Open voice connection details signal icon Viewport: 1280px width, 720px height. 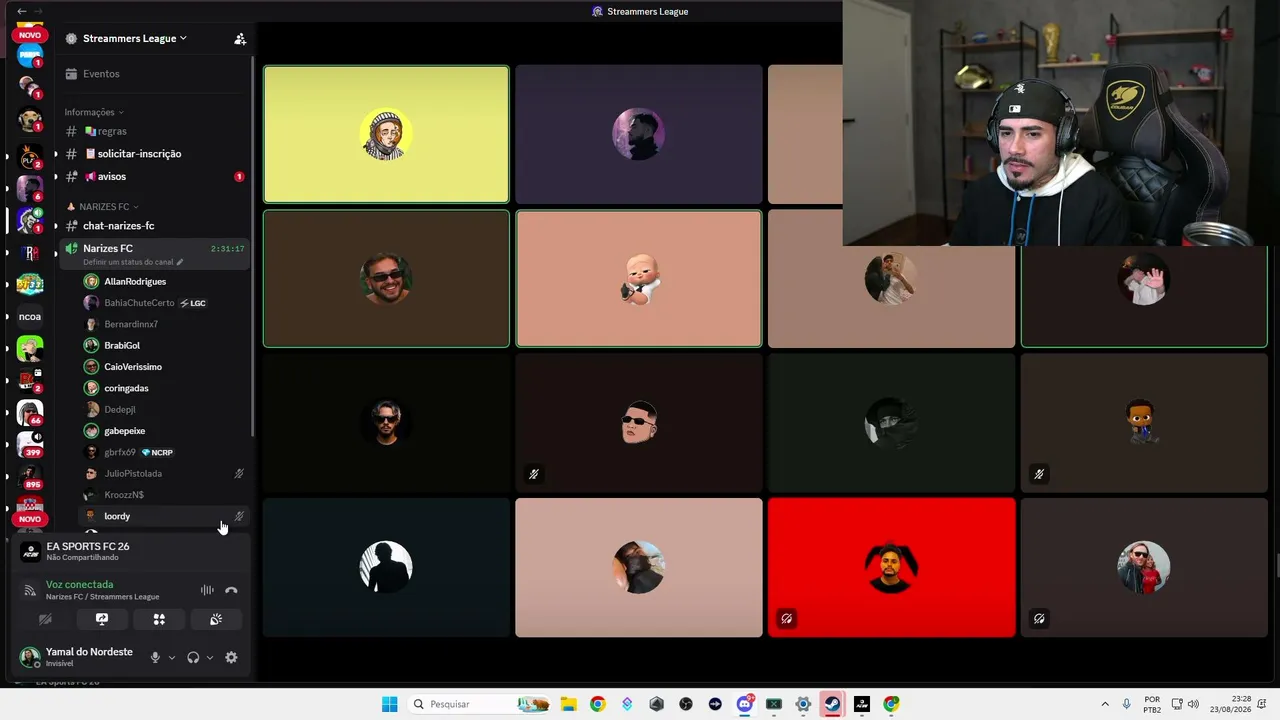tap(30, 590)
